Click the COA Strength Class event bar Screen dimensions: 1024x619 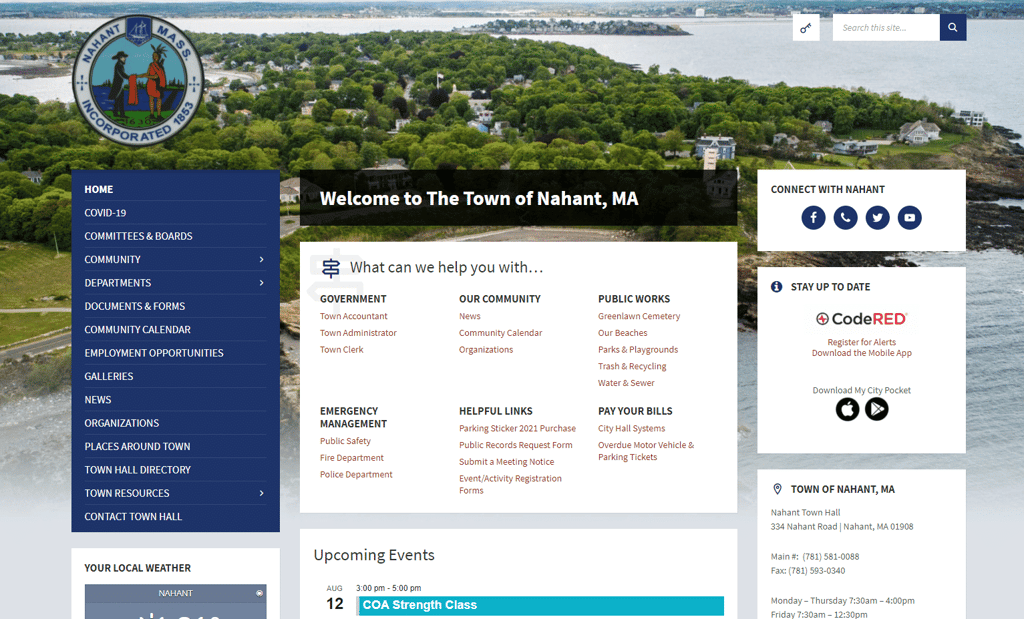click(x=540, y=605)
